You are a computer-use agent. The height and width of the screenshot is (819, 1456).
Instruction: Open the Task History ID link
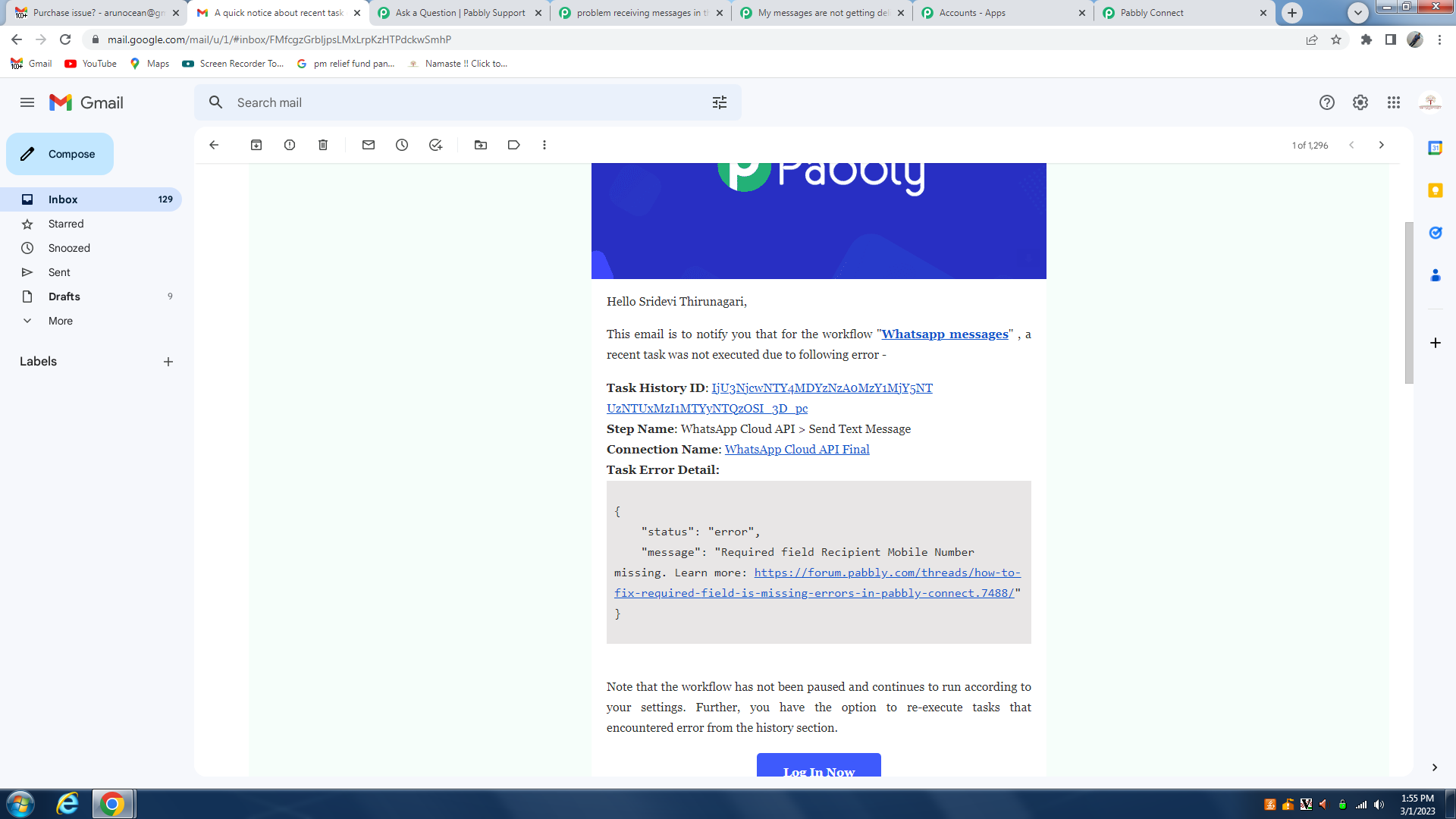pyautogui.click(x=770, y=398)
